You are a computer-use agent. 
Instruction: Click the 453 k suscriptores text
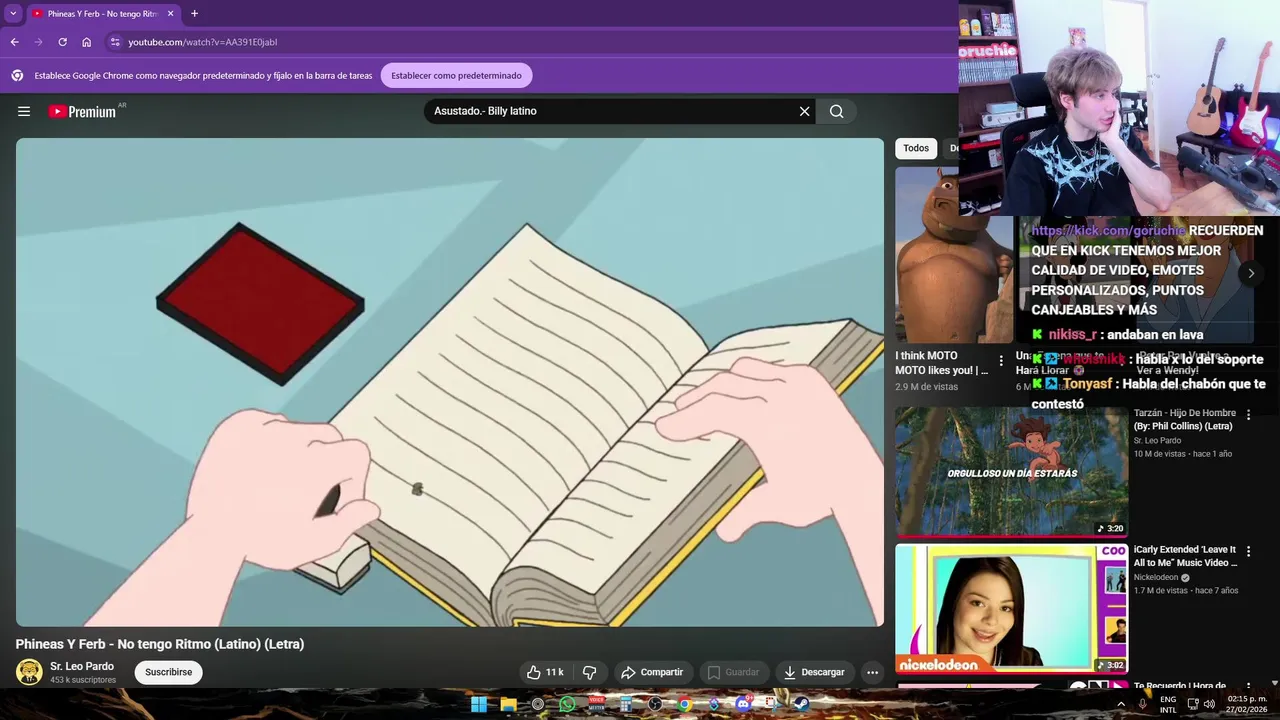83,680
